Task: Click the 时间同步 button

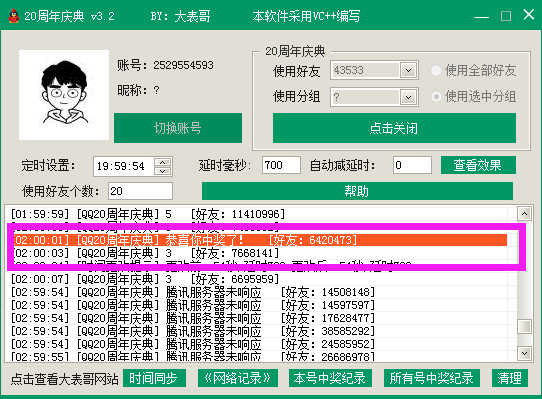Action: pyautogui.click(x=154, y=378)
